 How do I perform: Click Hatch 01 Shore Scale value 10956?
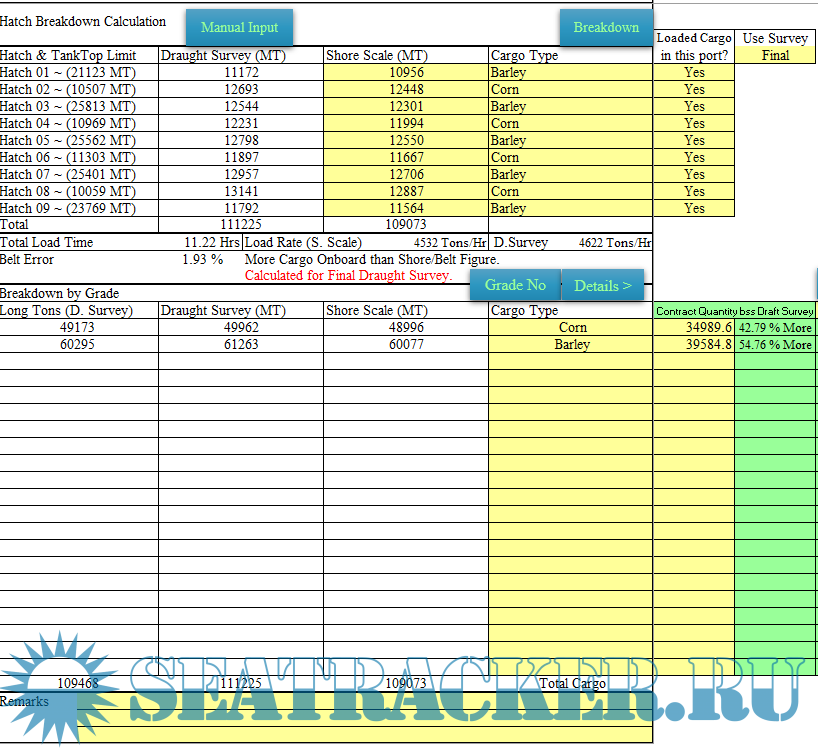pos(405,73)
